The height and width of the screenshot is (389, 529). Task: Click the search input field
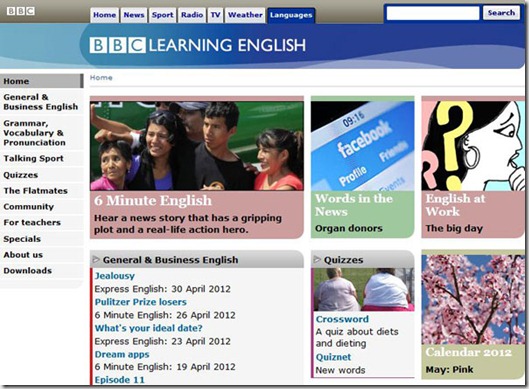pos(433,13)
